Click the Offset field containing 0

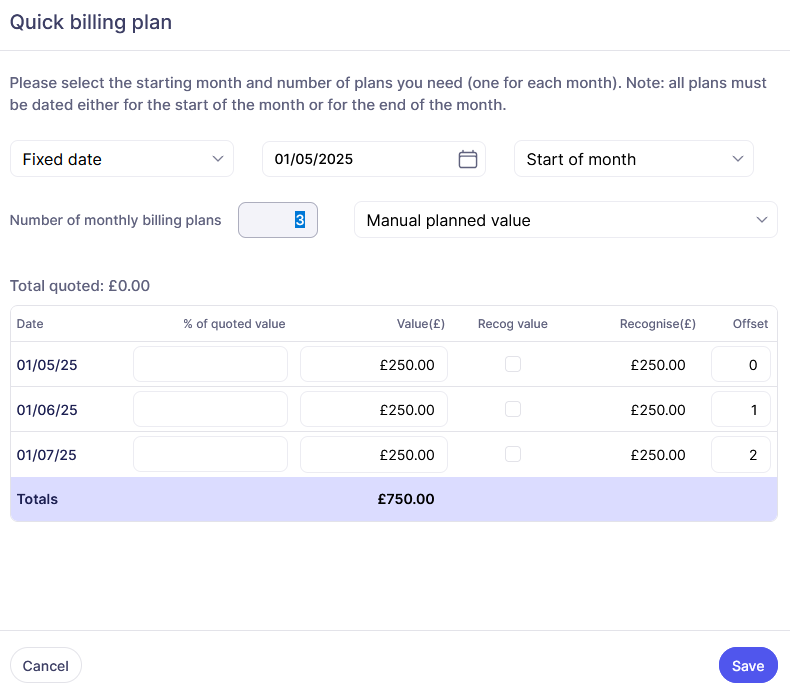tap(740, 365)
